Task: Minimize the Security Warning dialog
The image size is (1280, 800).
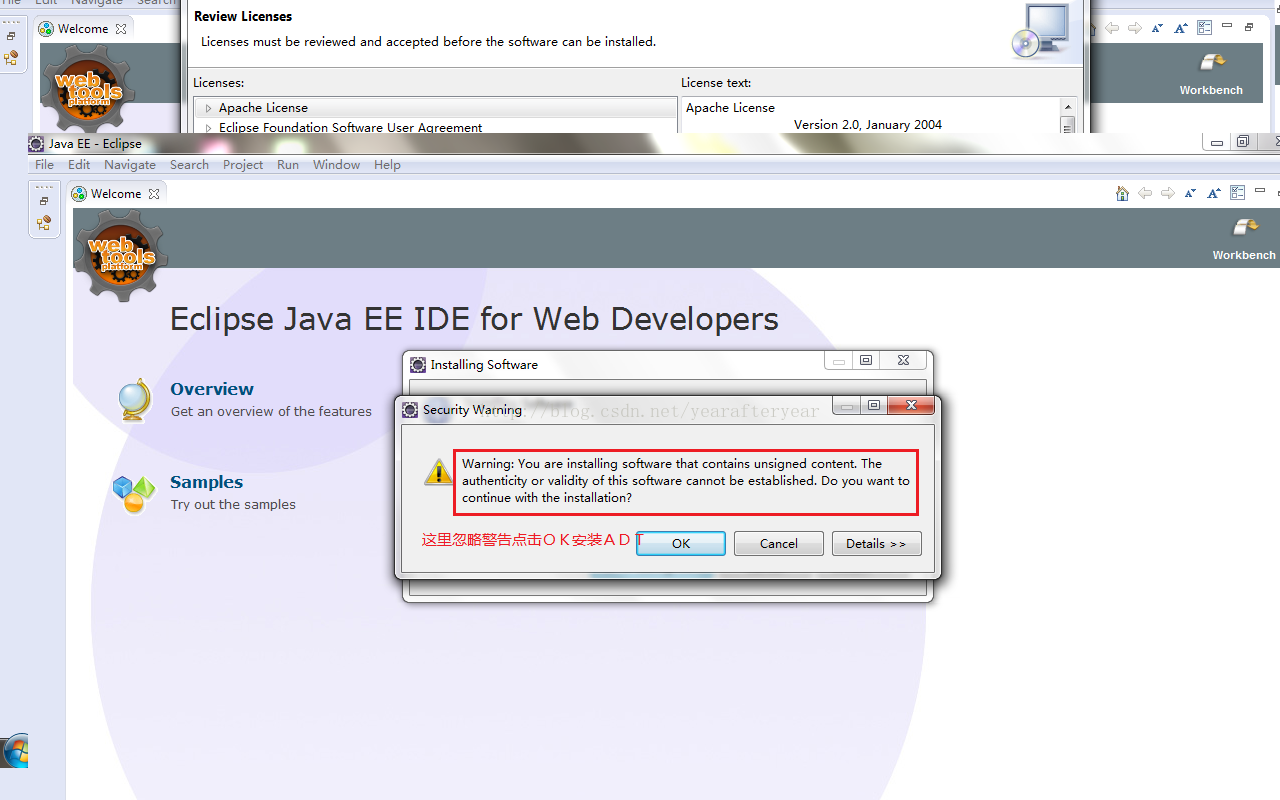Action: click(848, 406)
